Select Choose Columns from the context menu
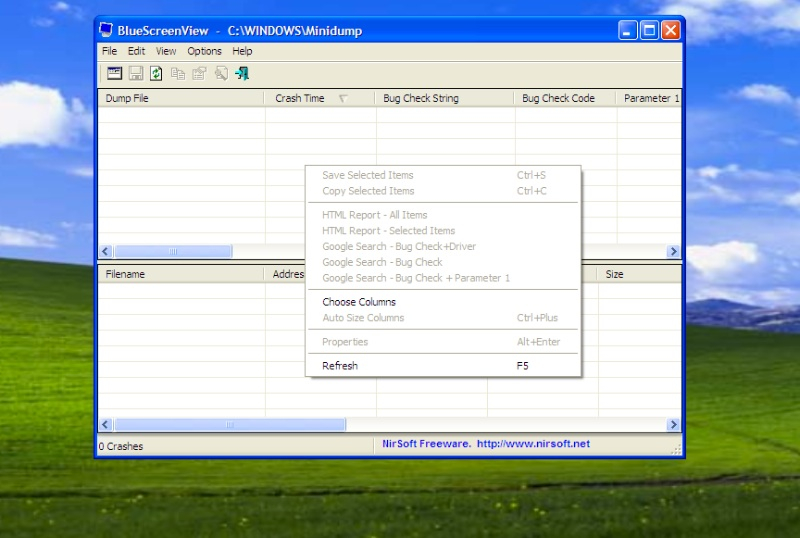Screen dimensions: 800x538 [x=359, y=302]
